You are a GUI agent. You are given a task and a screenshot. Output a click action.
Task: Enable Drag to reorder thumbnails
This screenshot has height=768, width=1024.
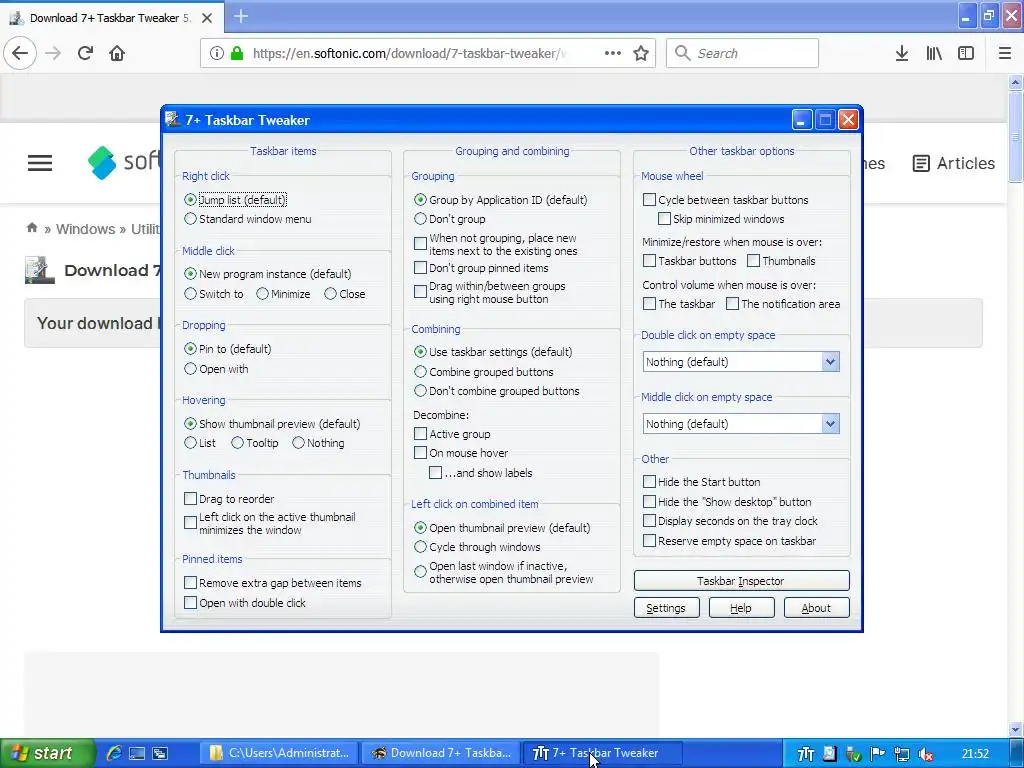click(190, 499)
